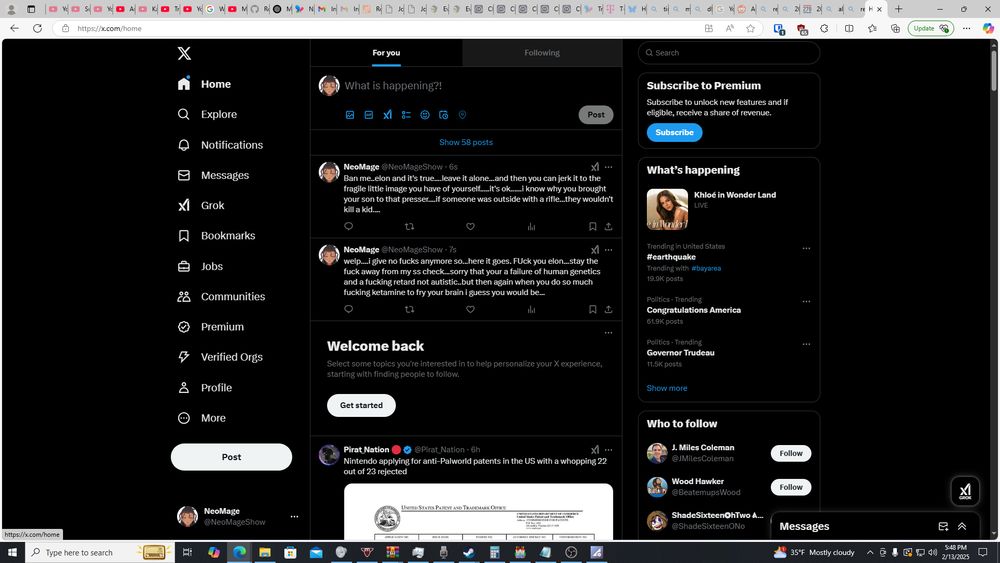Open emoji picker in the composer

[425, 115]
